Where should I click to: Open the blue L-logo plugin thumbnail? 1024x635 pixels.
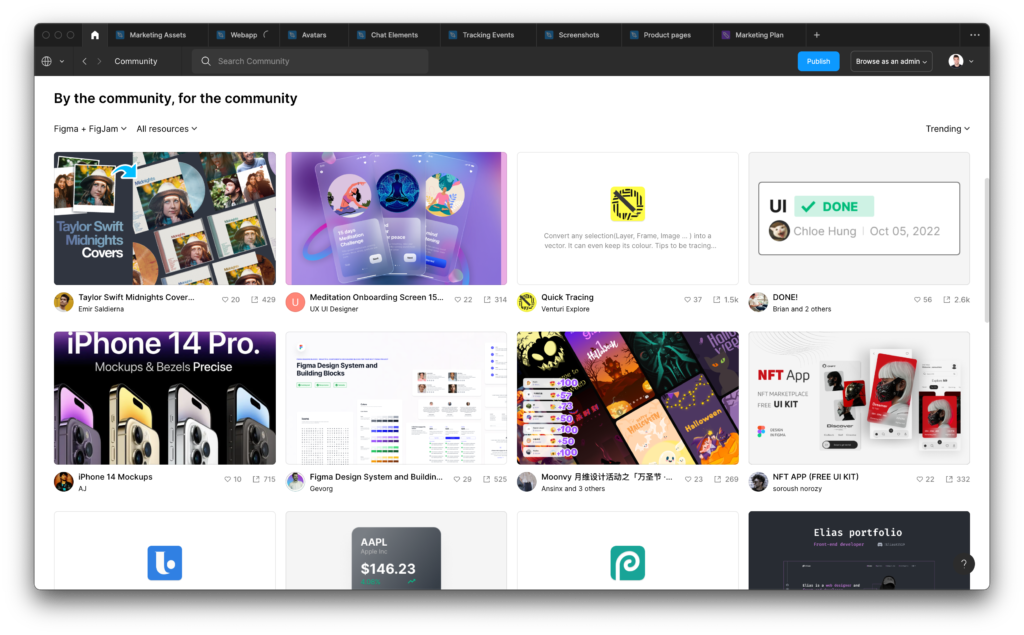tap(165, 551)
